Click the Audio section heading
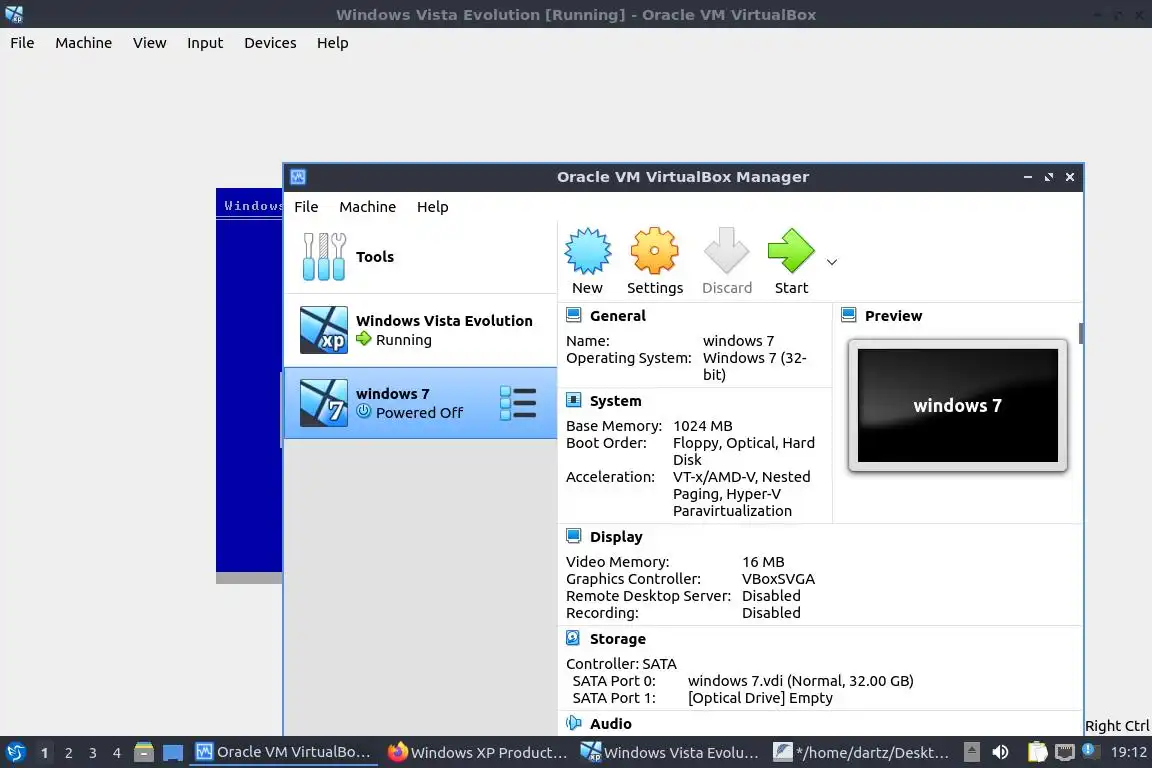The image size is (1152, 768). [x=611, y=724]
